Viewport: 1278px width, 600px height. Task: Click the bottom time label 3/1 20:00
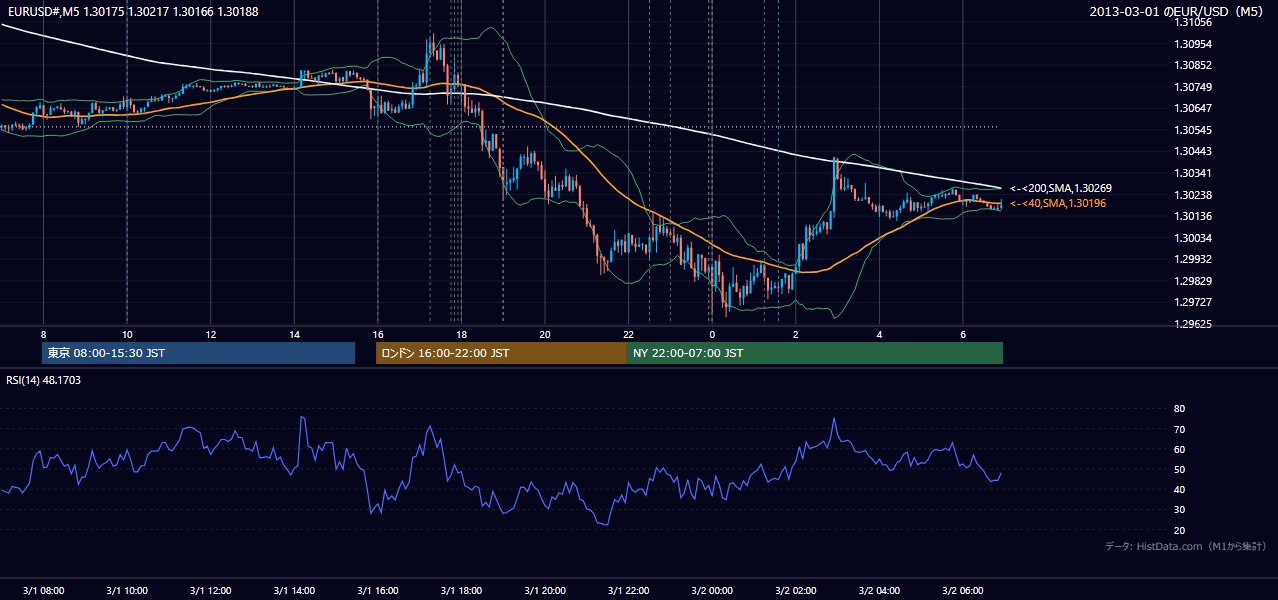click(544, 591)
